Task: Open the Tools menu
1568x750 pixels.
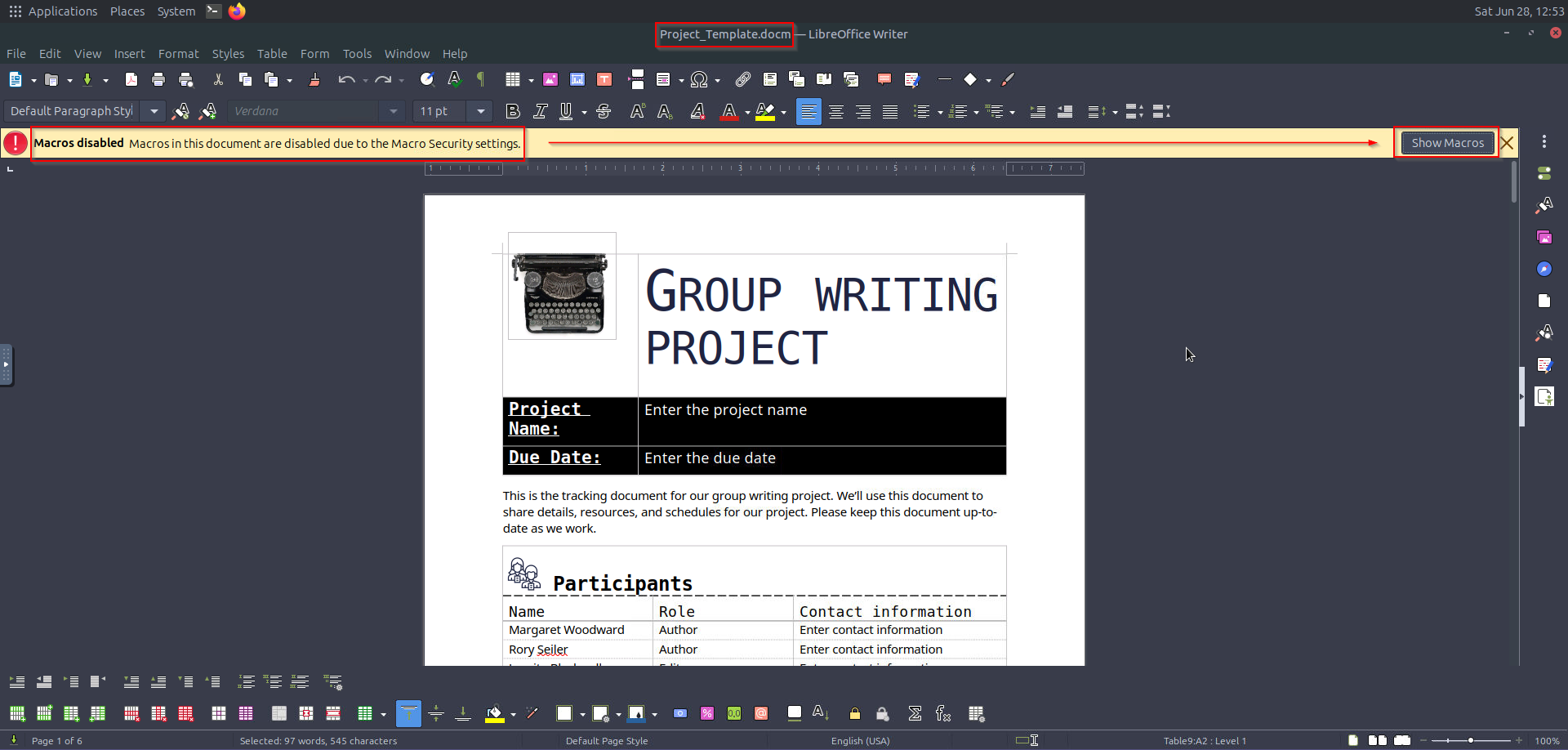Action: click(357, 54)
